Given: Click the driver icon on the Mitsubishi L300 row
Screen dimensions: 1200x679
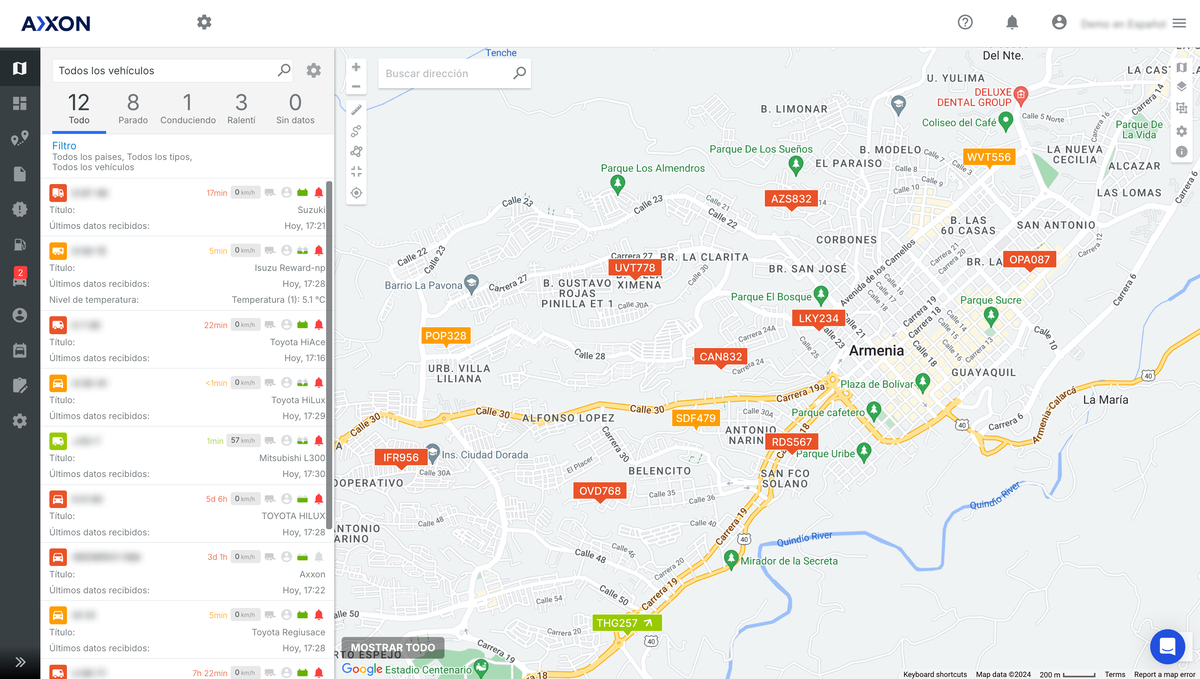Looking at the screenshot, I should point(286,440).
